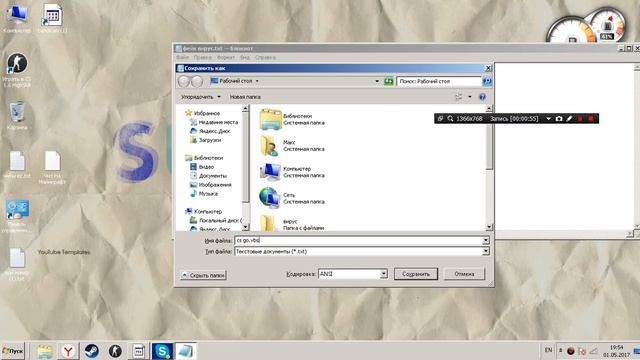Select the Макс user folder icon
Viewport: 640px width, 360px height.
coord(269,146)
